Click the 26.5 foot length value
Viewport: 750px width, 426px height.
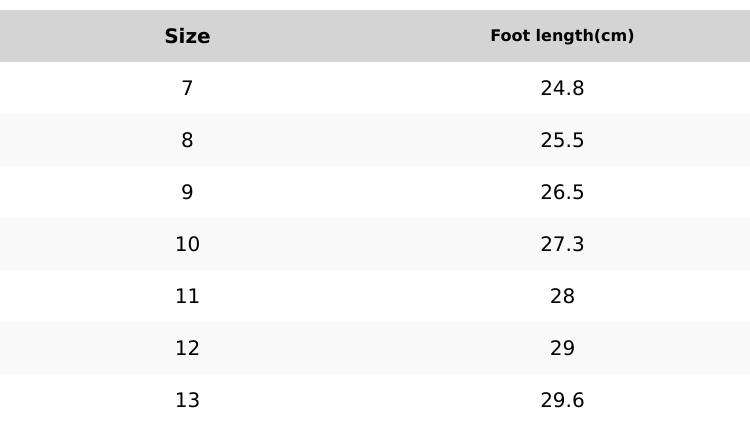562,192
